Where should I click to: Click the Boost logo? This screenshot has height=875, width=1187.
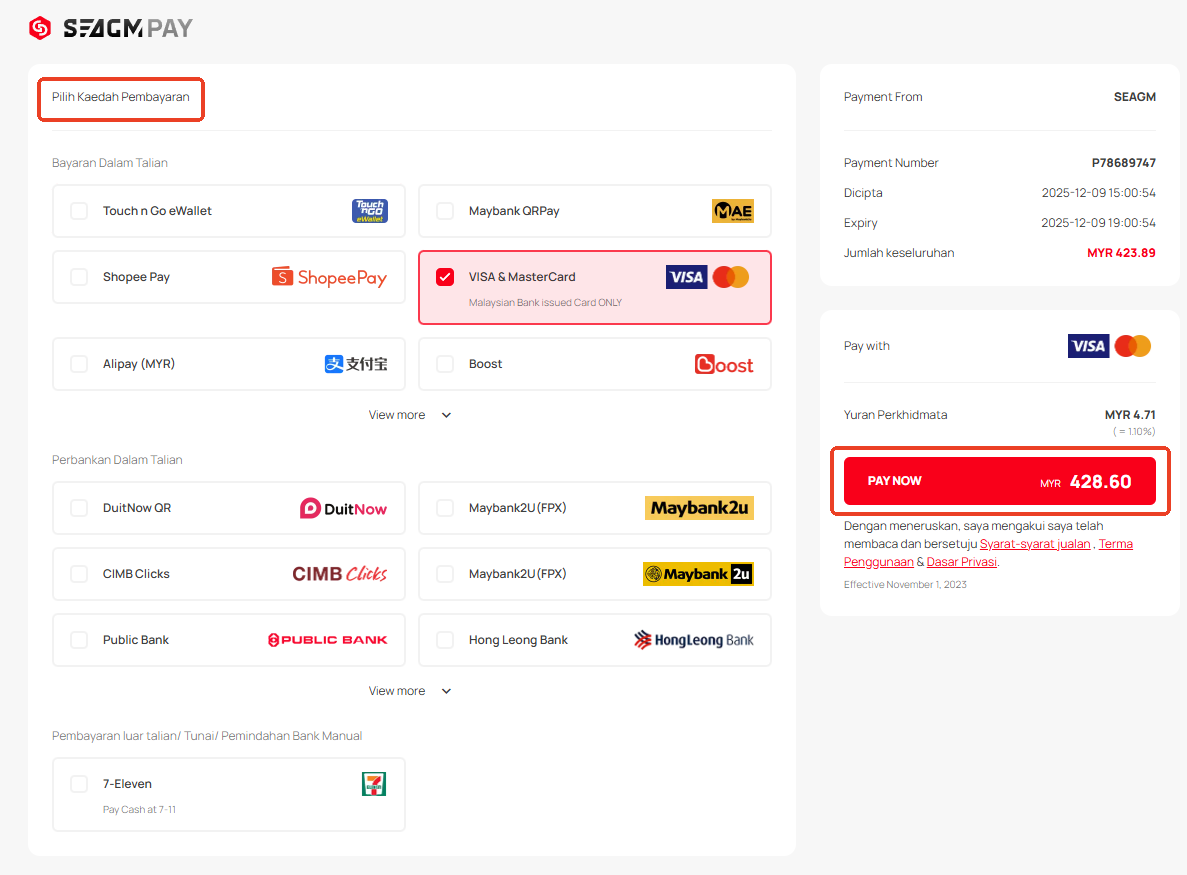724,364
